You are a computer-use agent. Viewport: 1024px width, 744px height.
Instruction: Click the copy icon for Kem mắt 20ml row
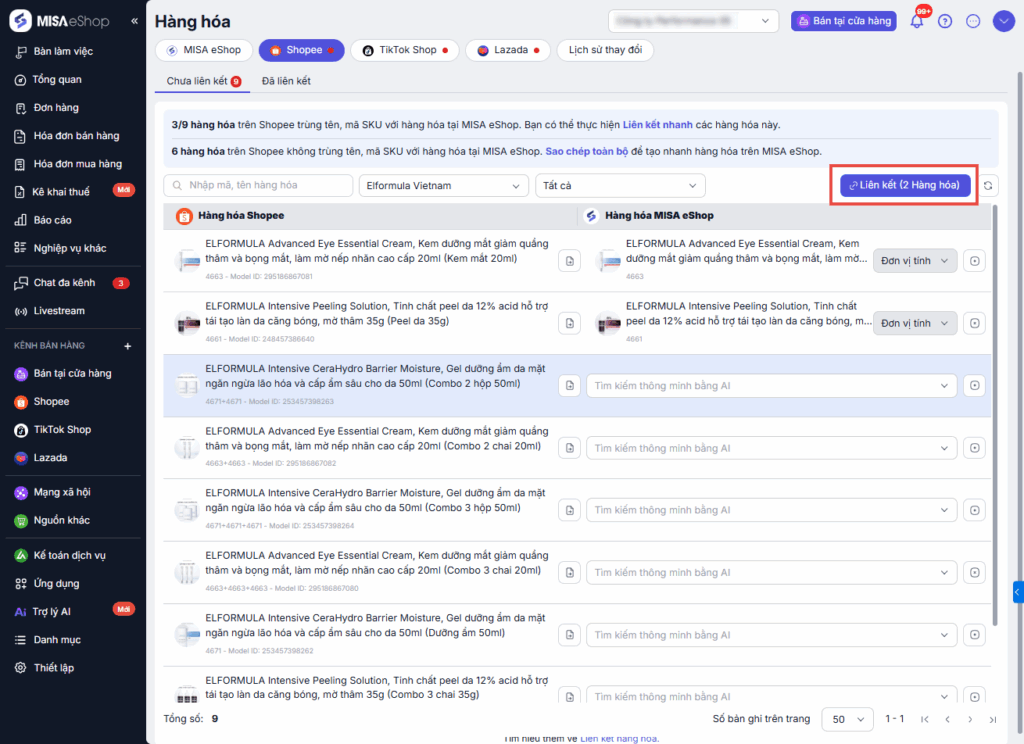[x=569, y=261]
